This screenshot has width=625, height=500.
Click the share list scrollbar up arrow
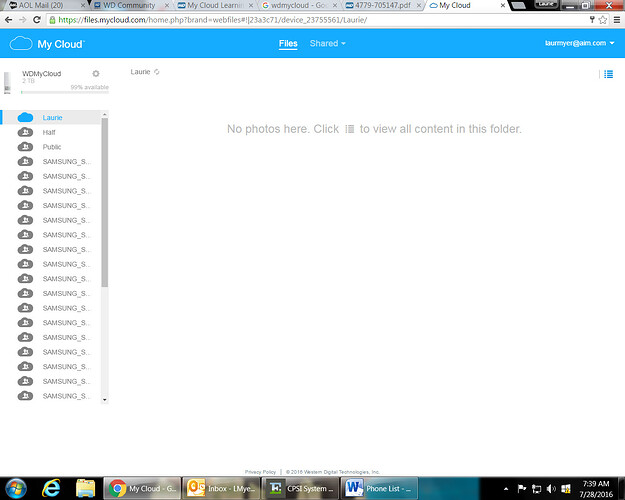pyautogui.click(x=104, y=114)
